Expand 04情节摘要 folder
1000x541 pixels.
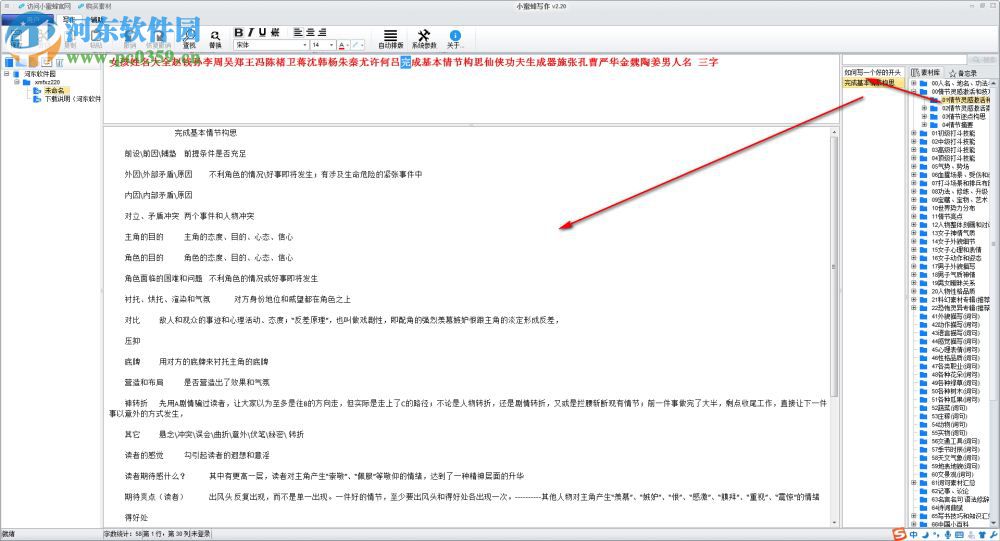pyautogui.click(x=924, y=125)
